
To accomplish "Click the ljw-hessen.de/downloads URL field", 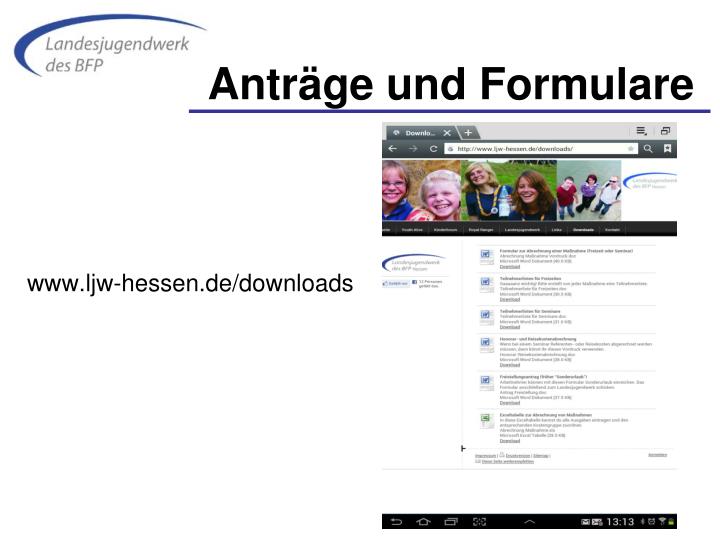I will coord(541,149).
